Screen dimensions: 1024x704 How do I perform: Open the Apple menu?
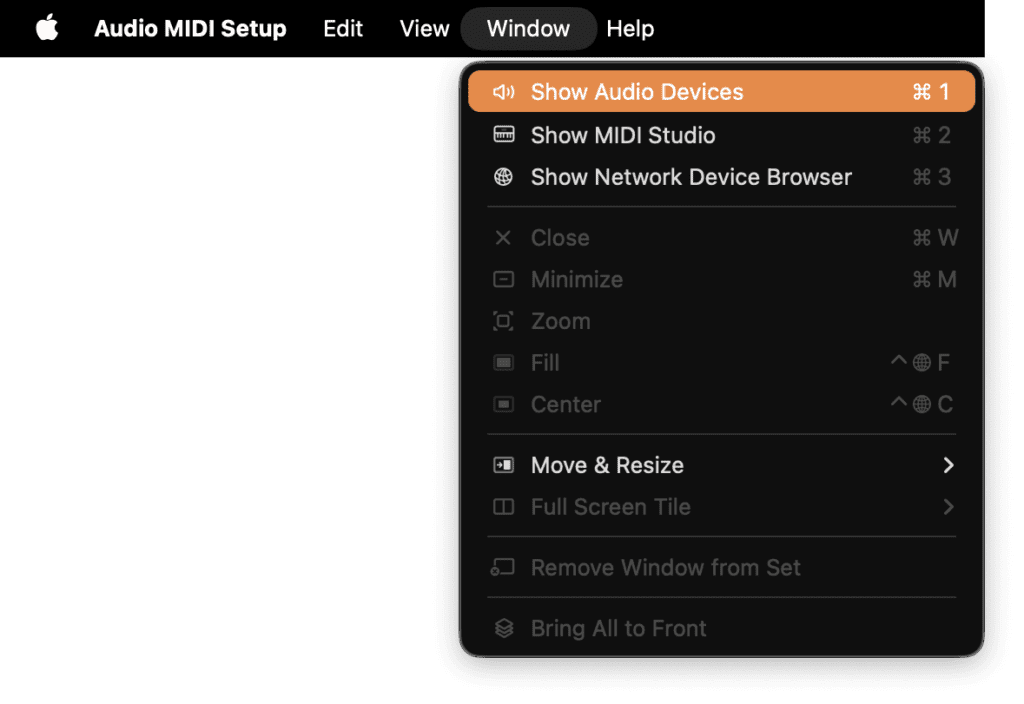[x=47, y=29]
